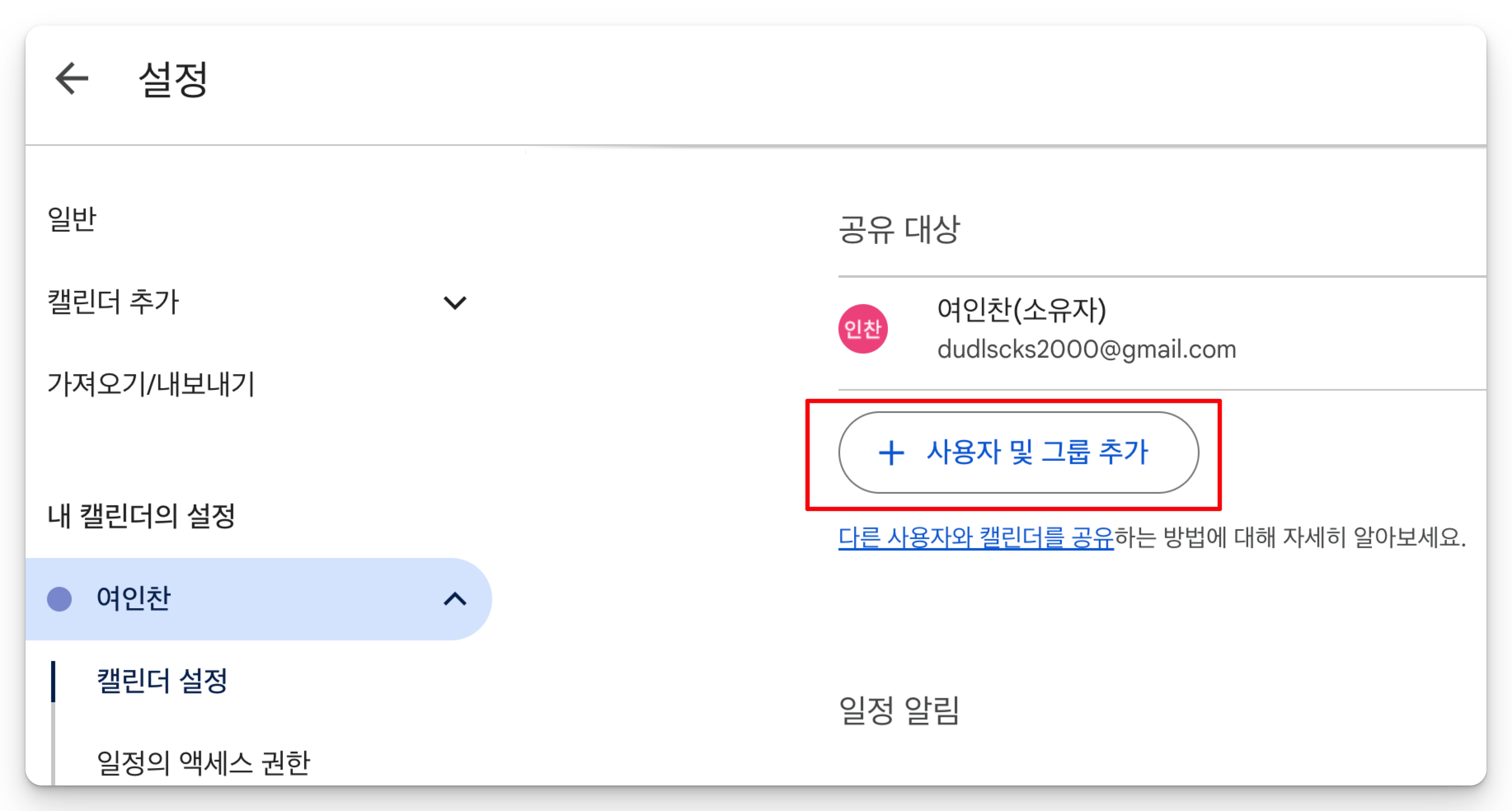1512x811 pixels.
Task: Click the 여인찬(소유자) owner name
Action: click(1021, 310)
